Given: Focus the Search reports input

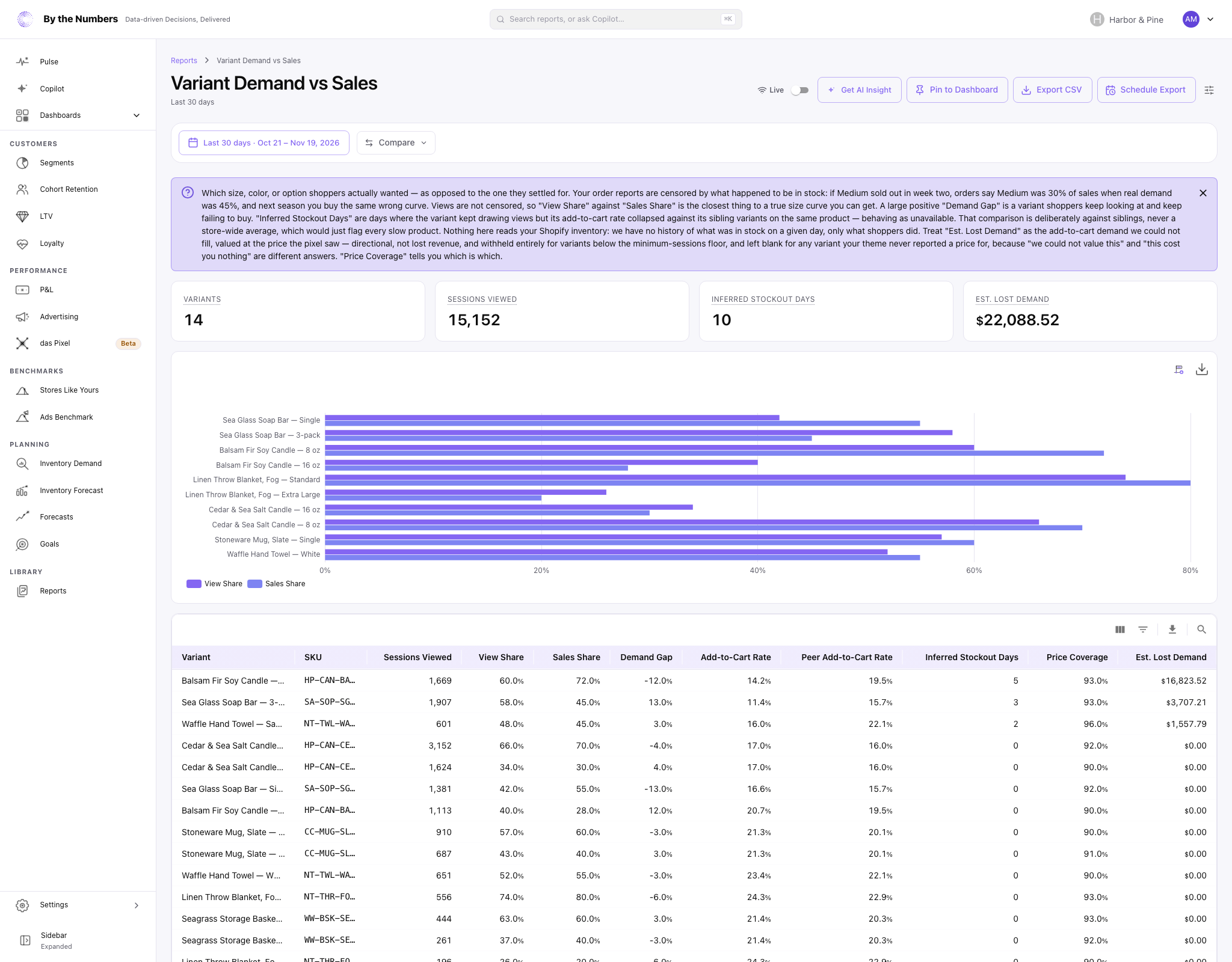Looking at the screenshot, I should pos(615,19).
